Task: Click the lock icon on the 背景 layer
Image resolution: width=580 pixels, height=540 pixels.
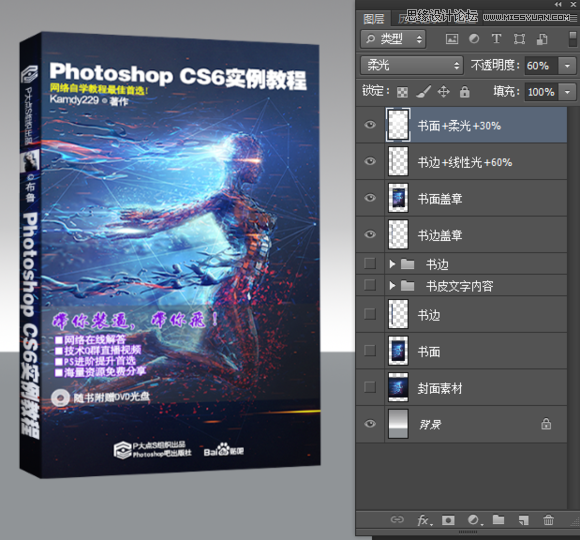Action: pyautogui.click(x=546, y=424)
